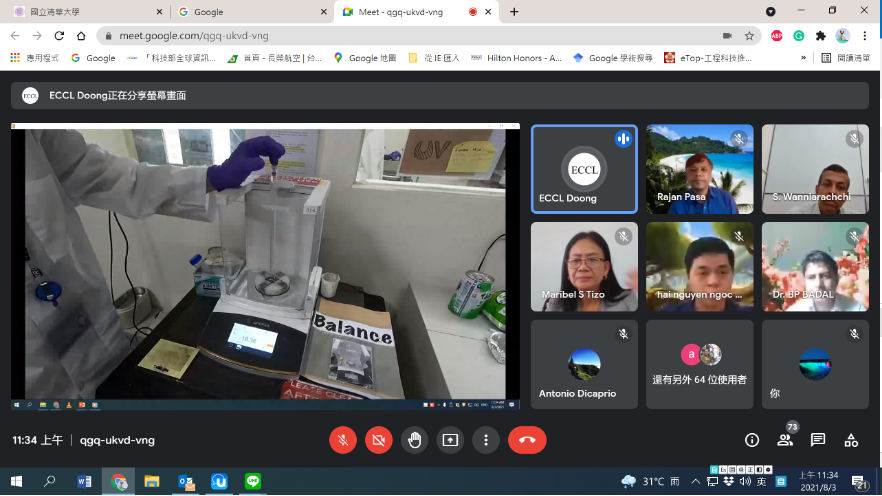Show the participants list with 73 people
Screen dimensions: 882x496
[x=785, y=440]
